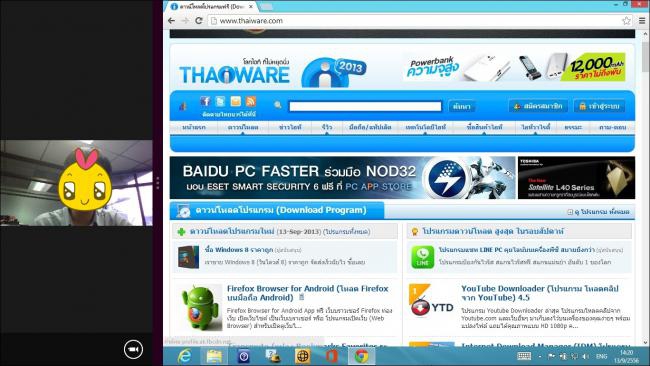The height and width of the screenshot is (366, 650).
Task: Open the review navigation tab
Action: click(327, 127)
